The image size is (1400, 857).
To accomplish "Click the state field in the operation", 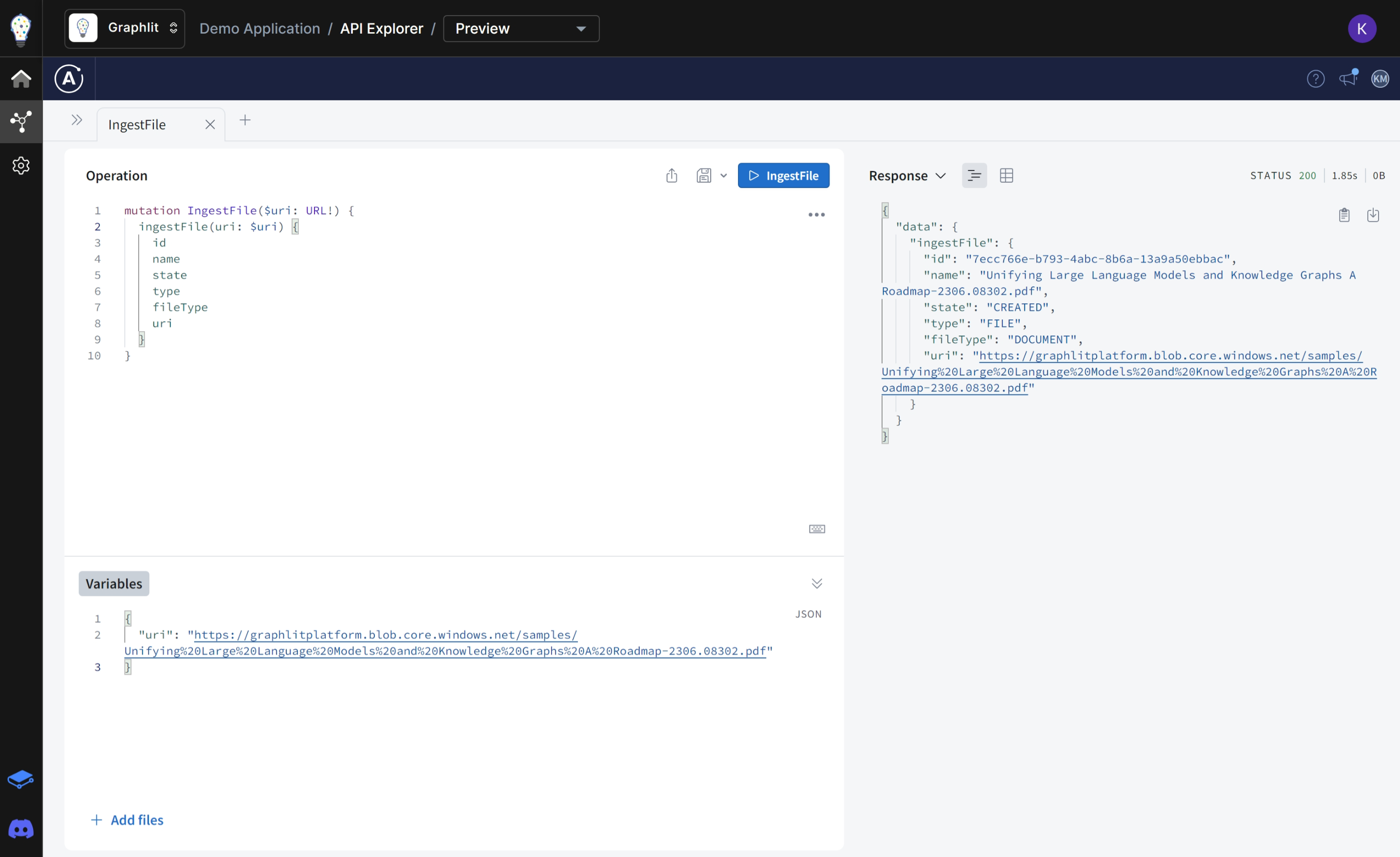I will click(x=169, y=275).
